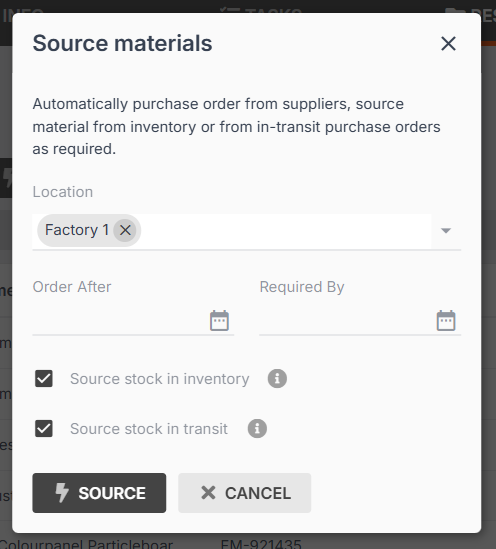Select the Factory 1 chip label
Image resolution: width=496 pixels, height=549 pixels.
tap(77, 230)
